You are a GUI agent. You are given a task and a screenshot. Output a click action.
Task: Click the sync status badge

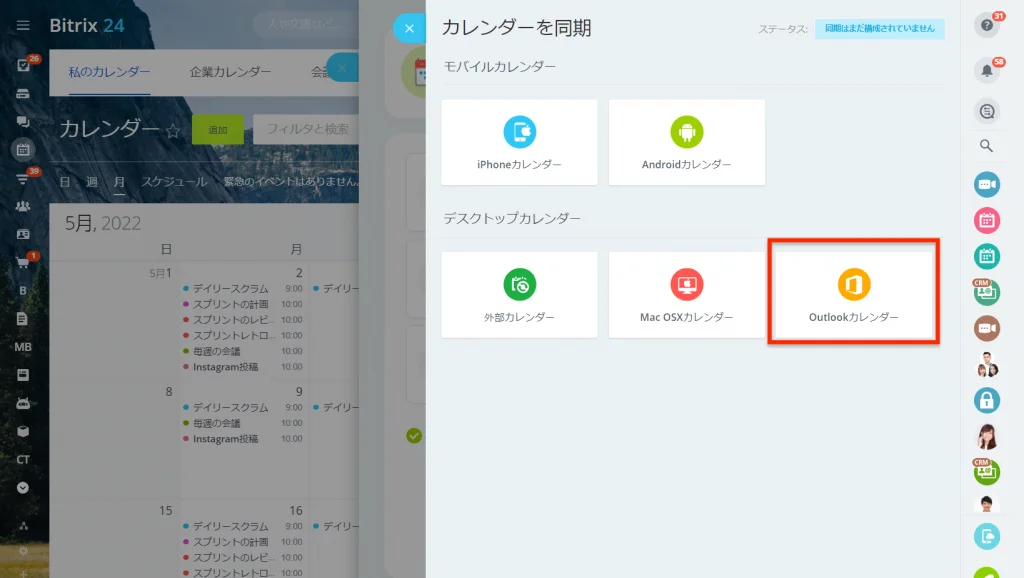(879, 29)
